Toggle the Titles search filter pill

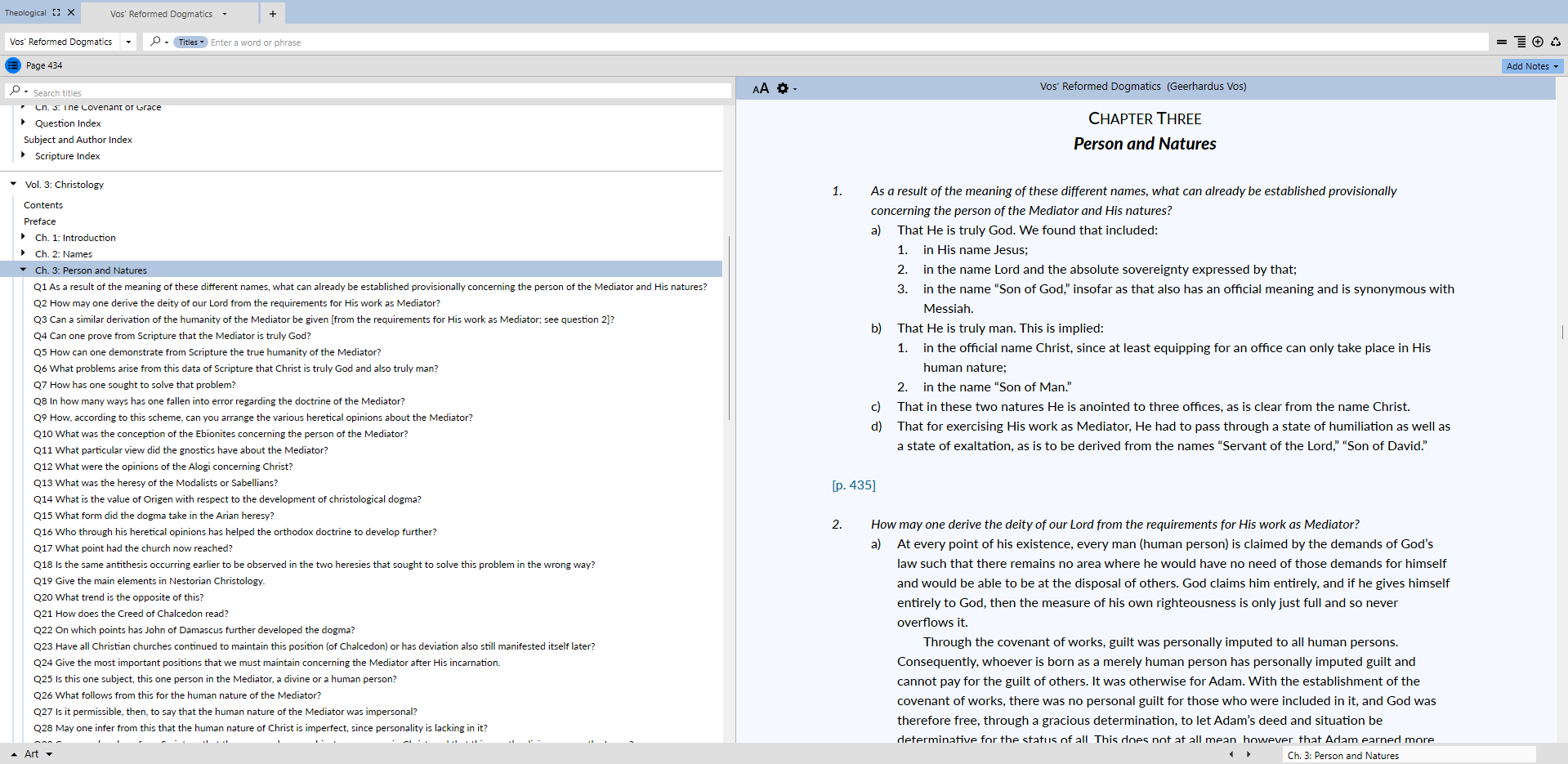[190, 42]
